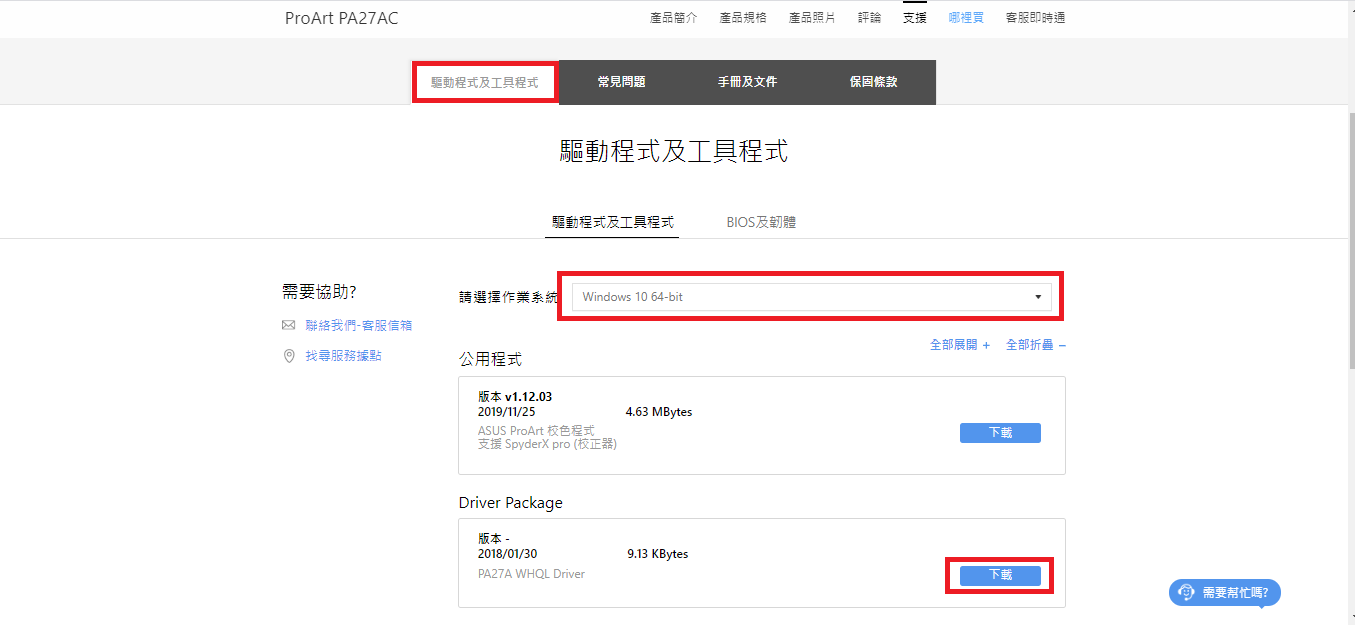1355x625 pixels.
Task: Click 找尋服務據點 service location link
Action: [x=343, y=356]
